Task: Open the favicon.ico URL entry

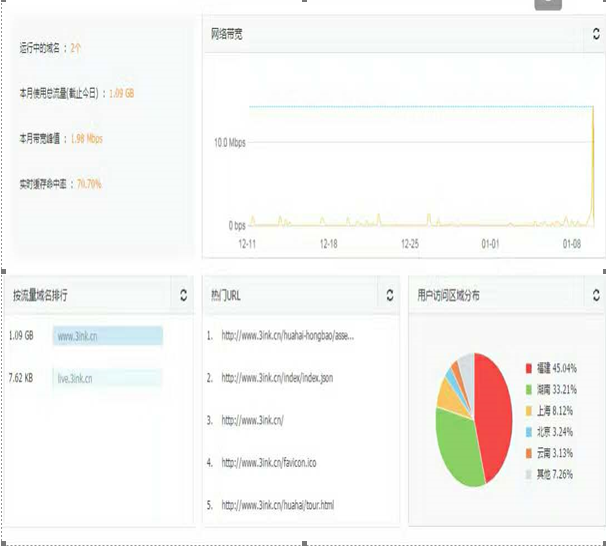Action: coord(270,463)
